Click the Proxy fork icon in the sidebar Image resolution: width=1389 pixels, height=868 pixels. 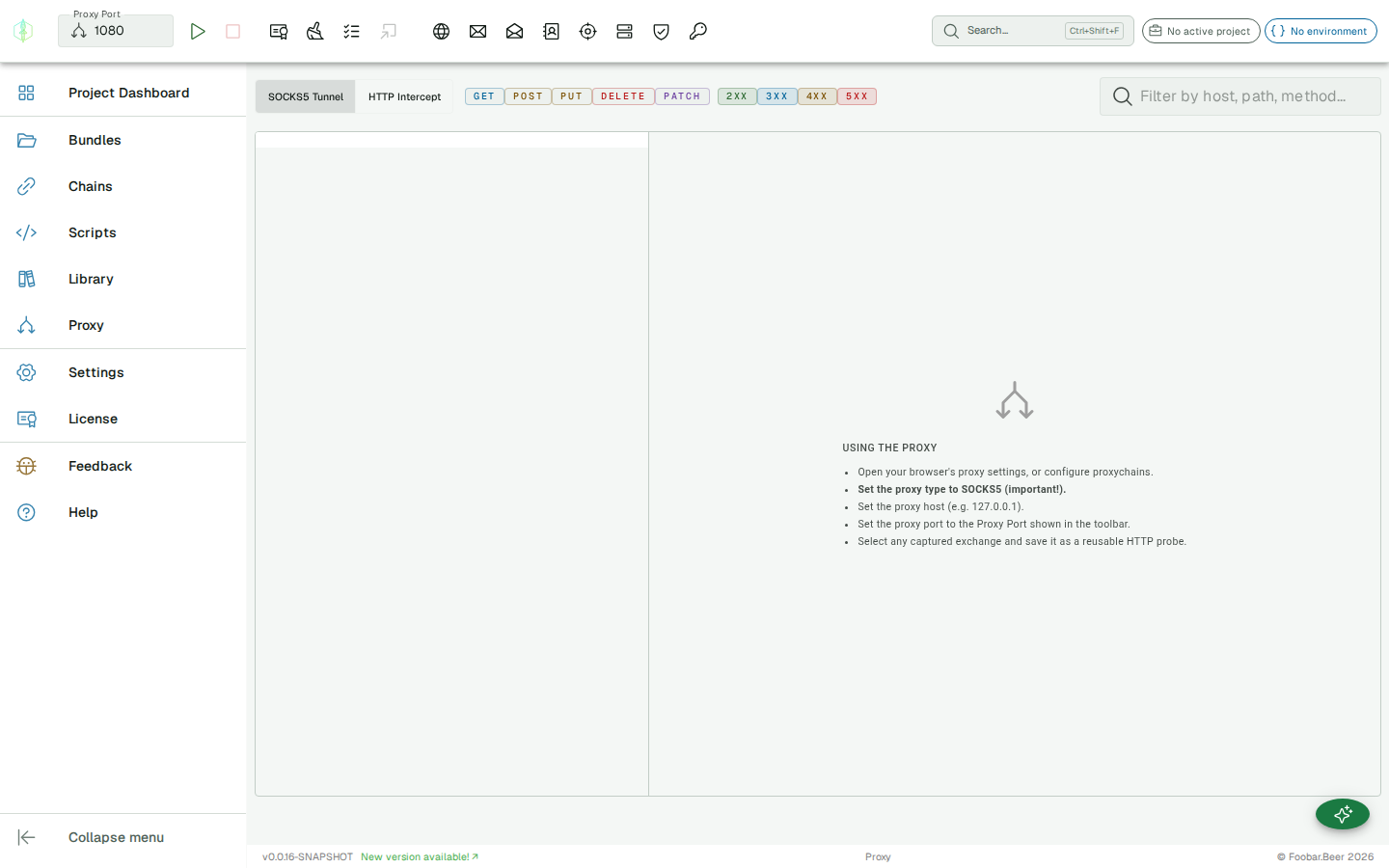26,325
